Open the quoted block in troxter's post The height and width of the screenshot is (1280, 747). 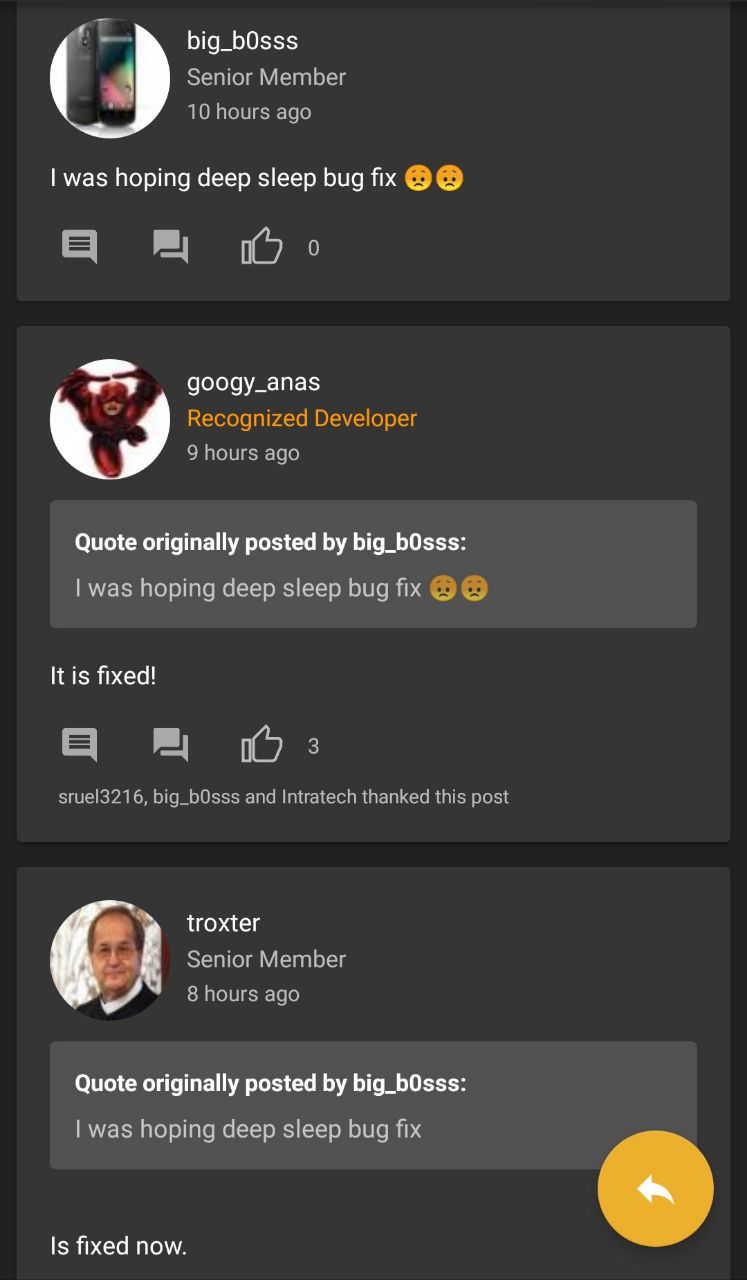pyautogui.click(x=373, y=1105)
